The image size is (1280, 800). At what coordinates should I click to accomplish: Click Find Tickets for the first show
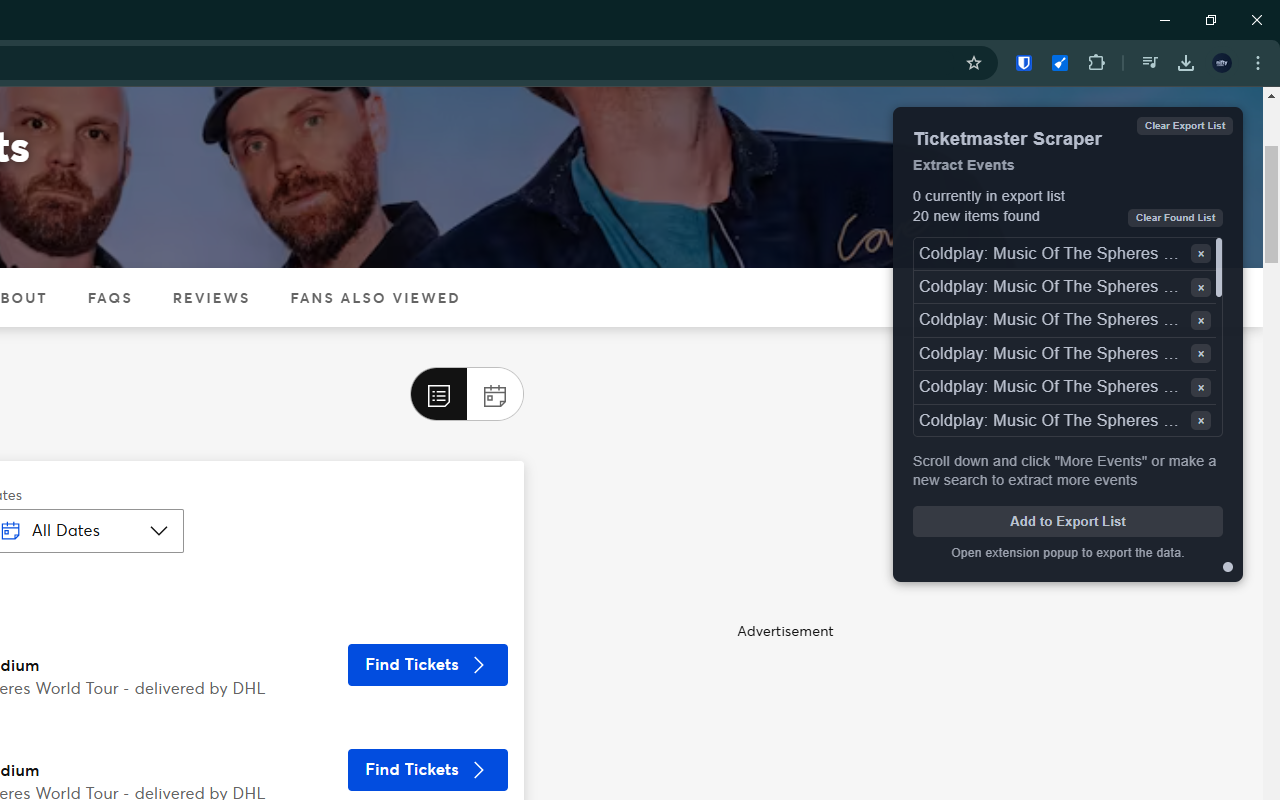pyautogui.click(x=427, y=664)
